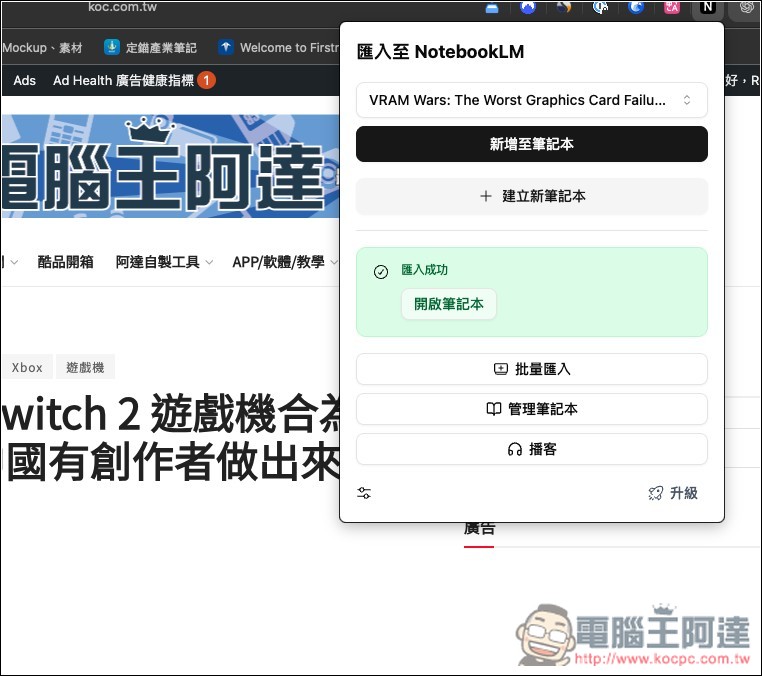Expand the 阿達自製工具 menu chevron
The width and height of the screenshot is (762, 676).
209,262
